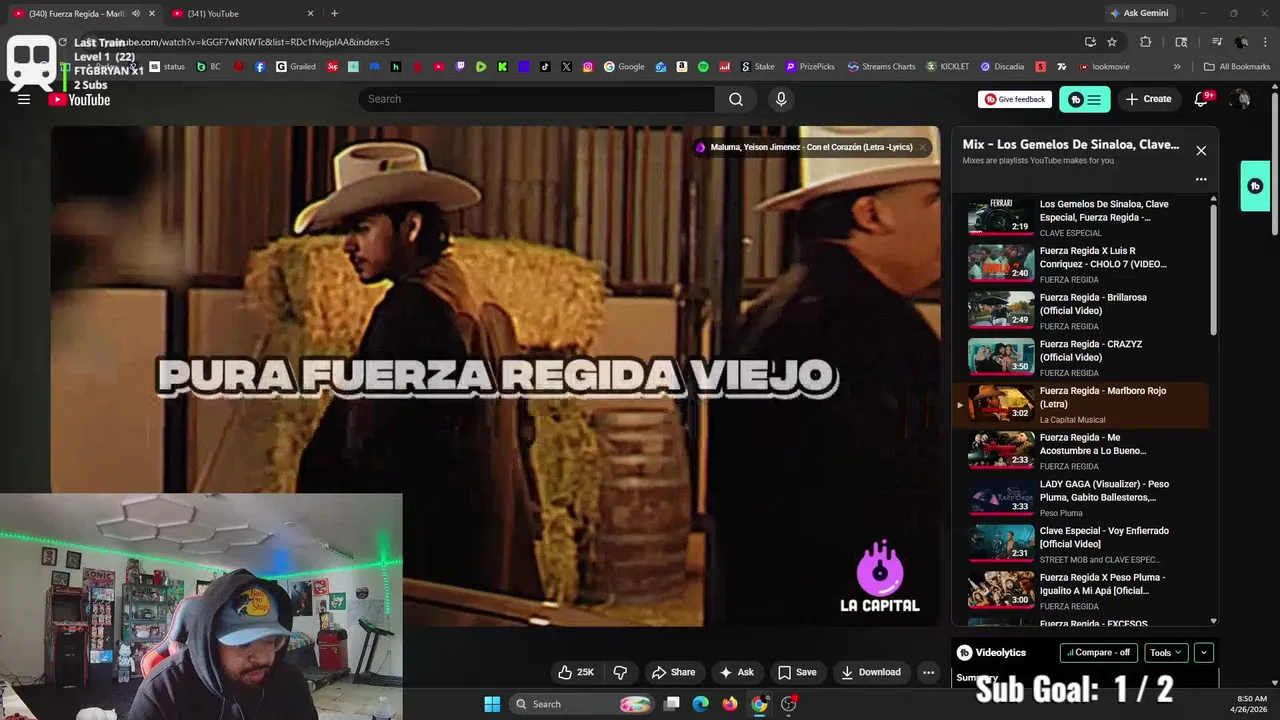Switch to the (341) YouTube tab
This screenshot has height=720, width=1280.
240,14
